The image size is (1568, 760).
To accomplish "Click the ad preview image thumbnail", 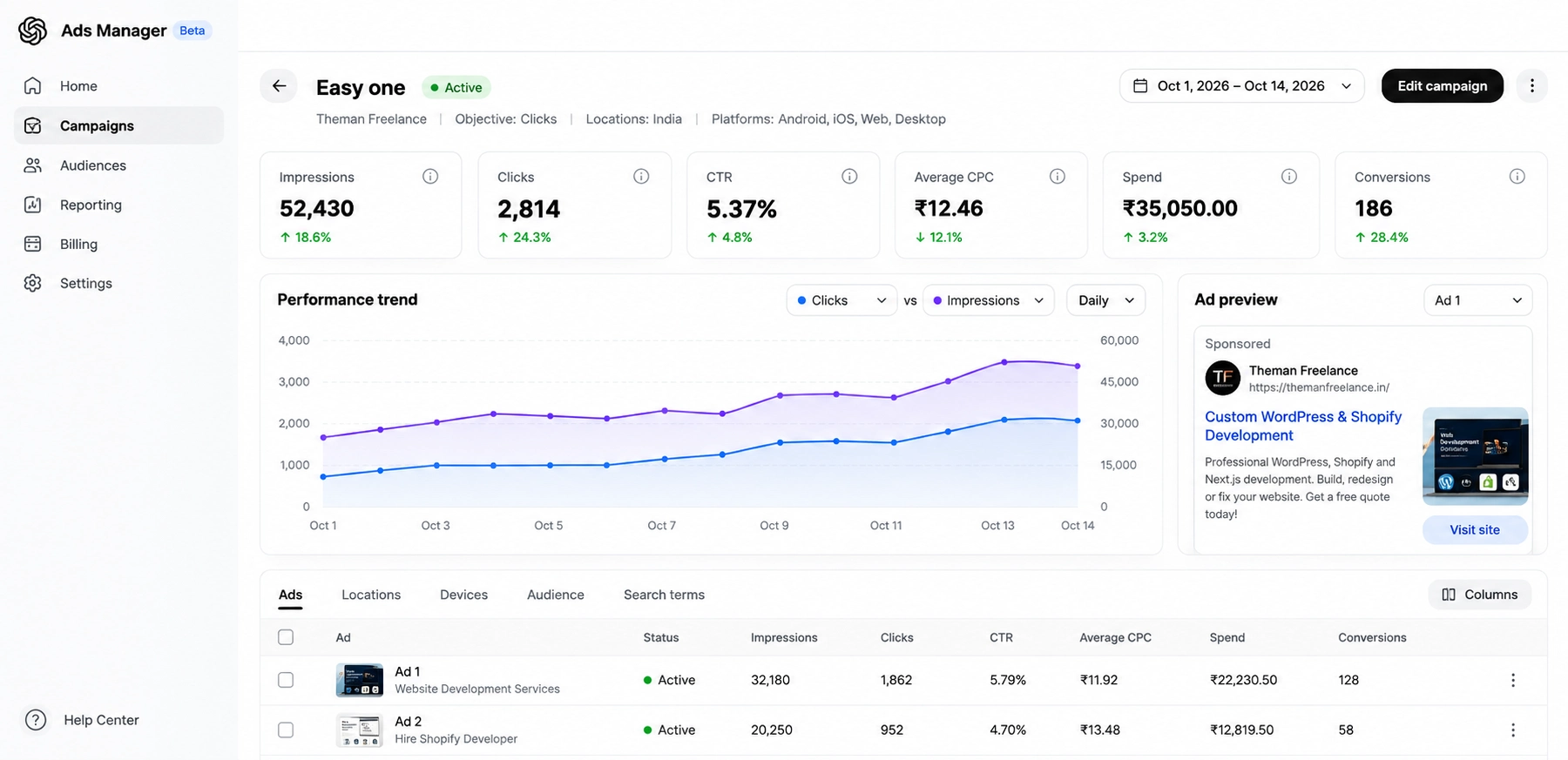I will [x=1476, y=456].
